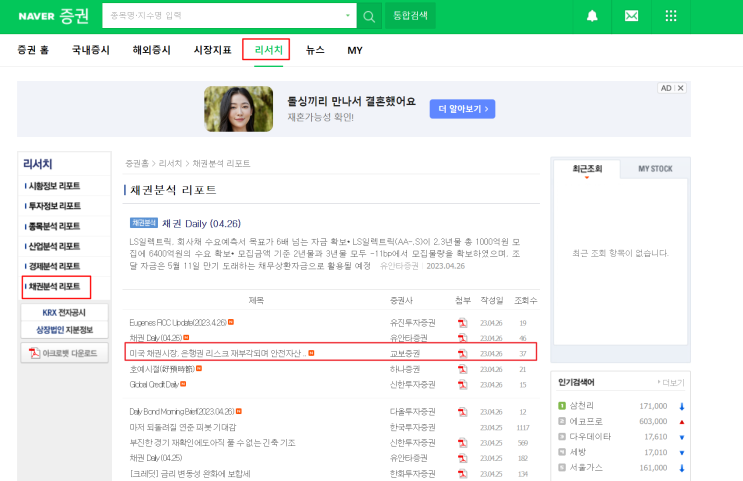This screenshot has height=481, width=743.
Task: Expand the search box dropdown arrow
Action: (347, 16)
